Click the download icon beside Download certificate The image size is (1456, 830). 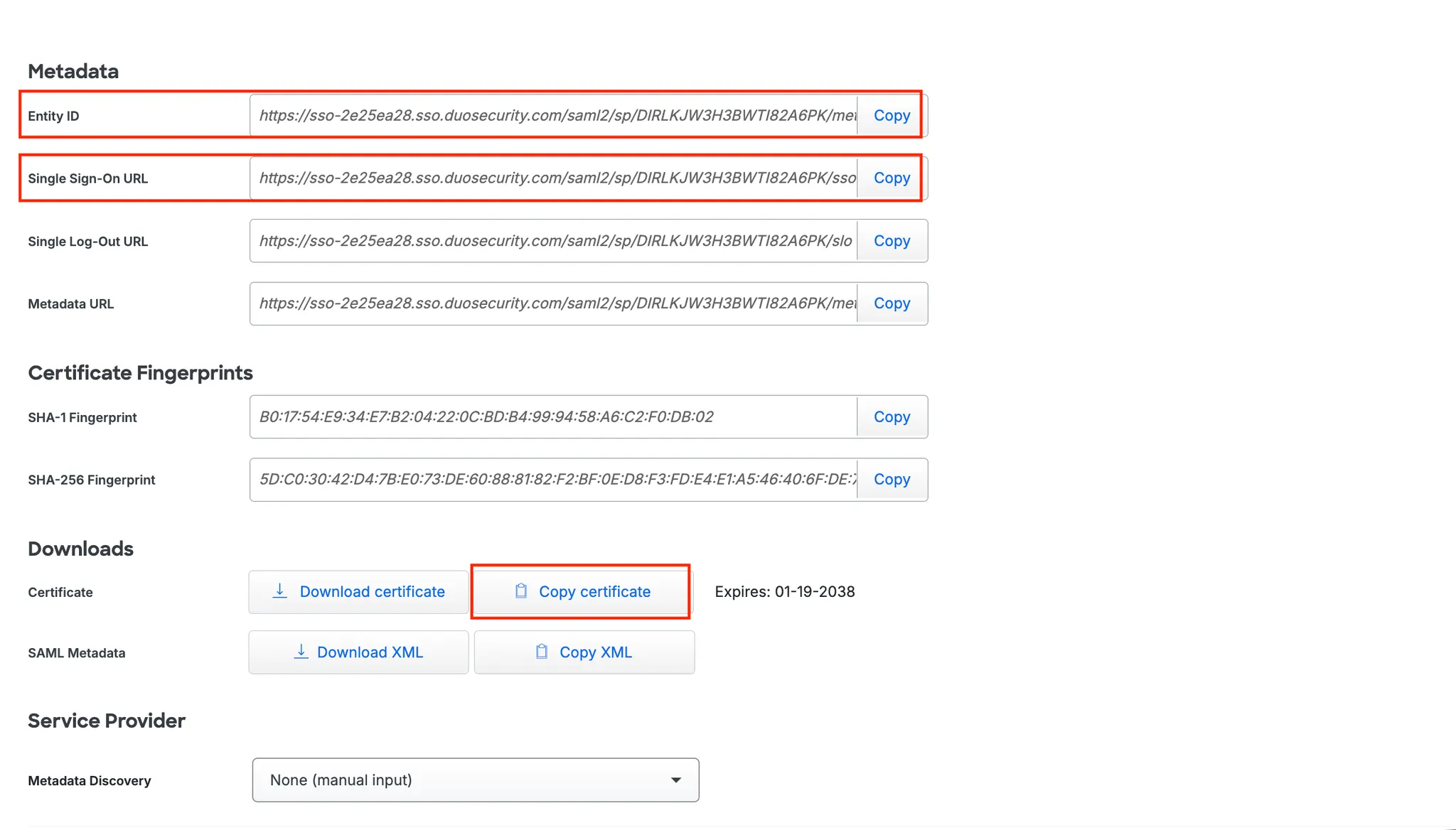point(280,591)
